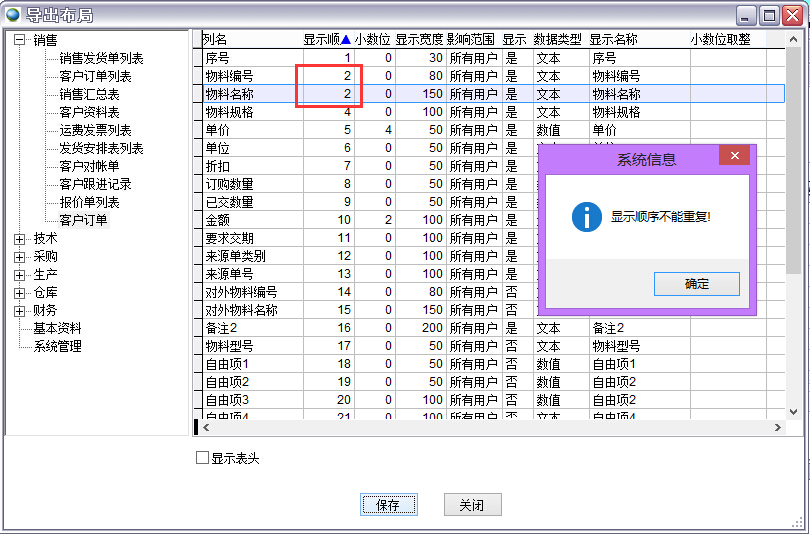Click the horizontal scrollbar right arrow
The height and width of the screenshot is (534, 810).
(x=778, y=428)
